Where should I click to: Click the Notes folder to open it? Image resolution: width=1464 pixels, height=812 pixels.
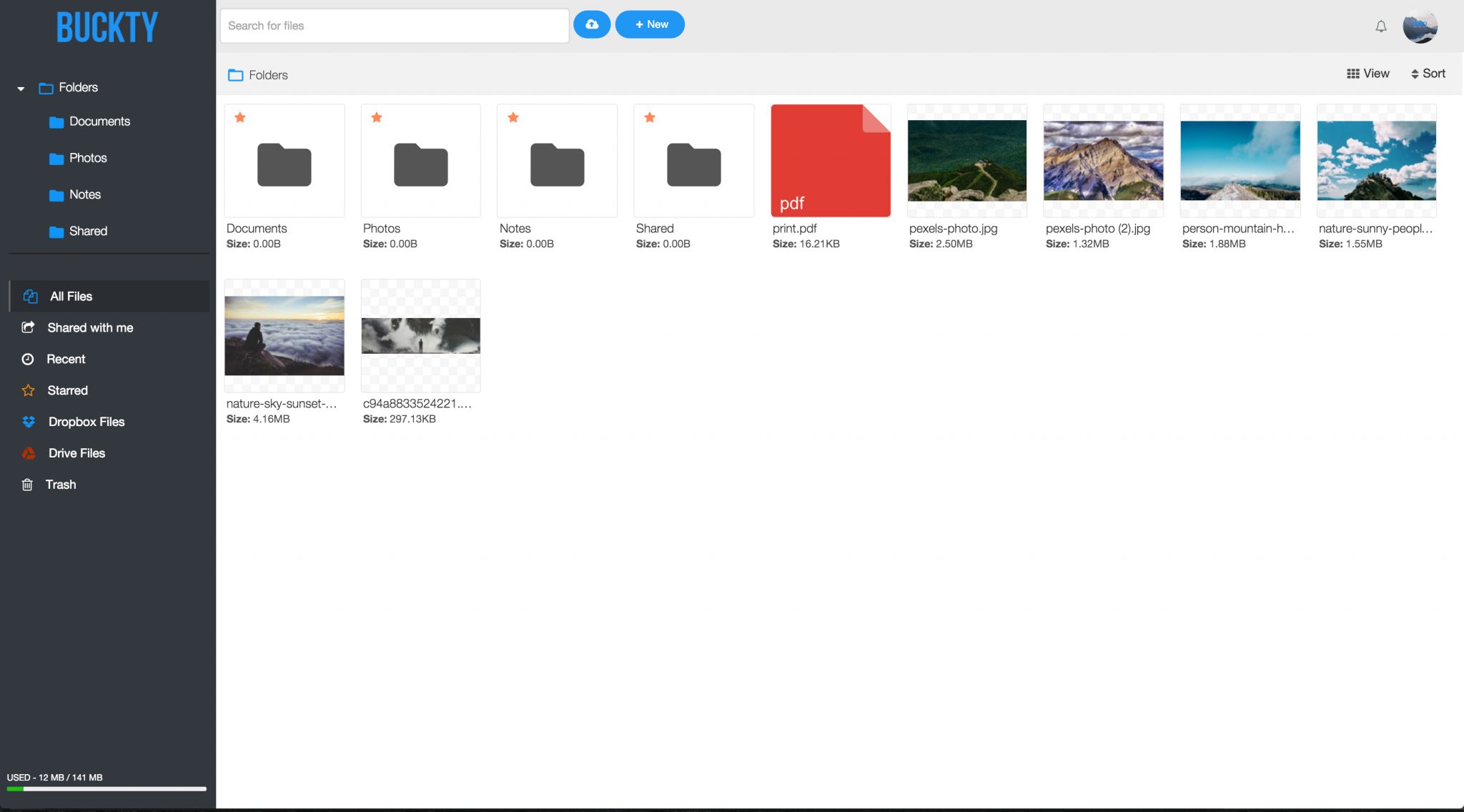pos(557,163)
